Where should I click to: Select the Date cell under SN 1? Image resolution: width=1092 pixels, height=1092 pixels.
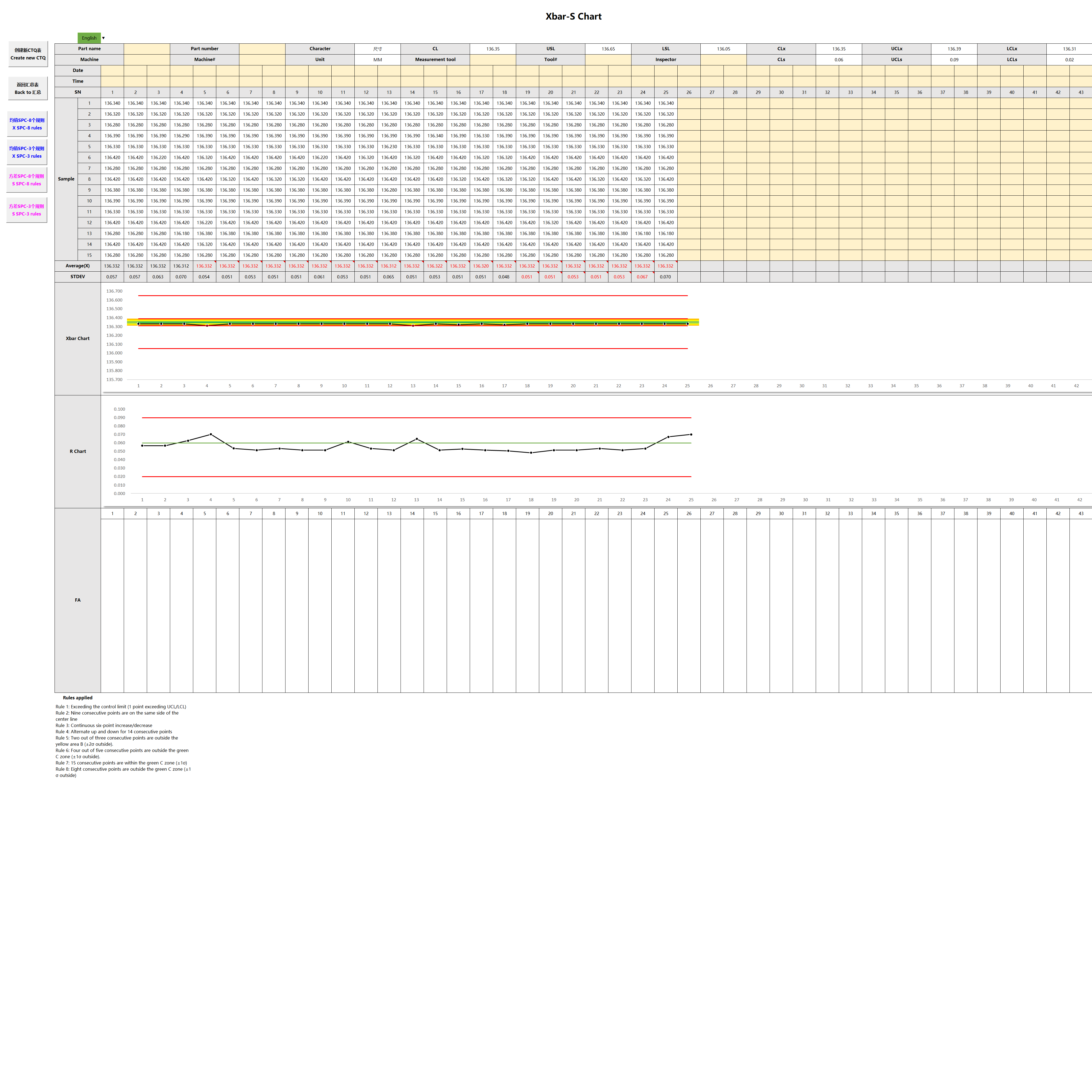[112, 70]
